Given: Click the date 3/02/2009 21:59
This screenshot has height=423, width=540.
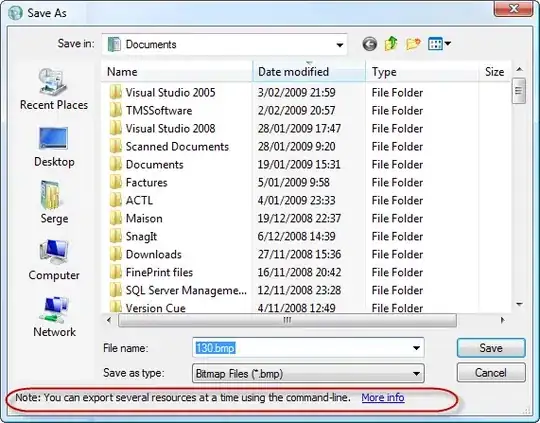Looking at the screenshot, I should [297, 92].
